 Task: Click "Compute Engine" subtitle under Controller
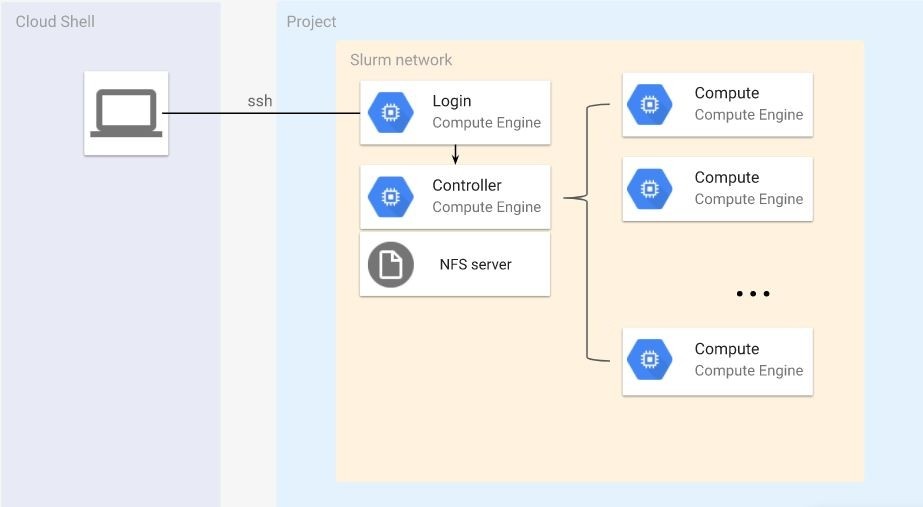click(x=486, y=207)
